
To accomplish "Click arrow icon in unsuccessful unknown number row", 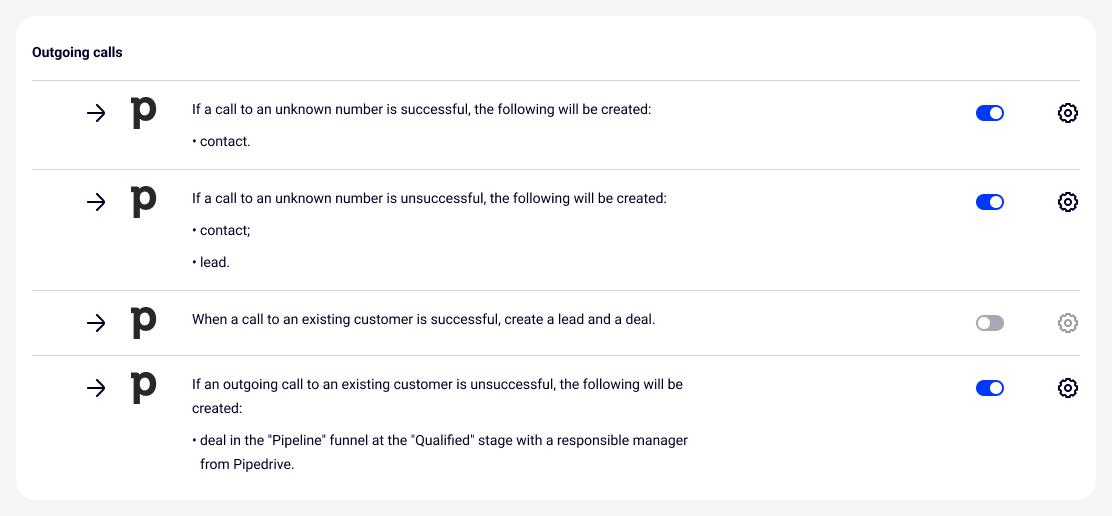I will pyautogui.click(x=96, y=202).
